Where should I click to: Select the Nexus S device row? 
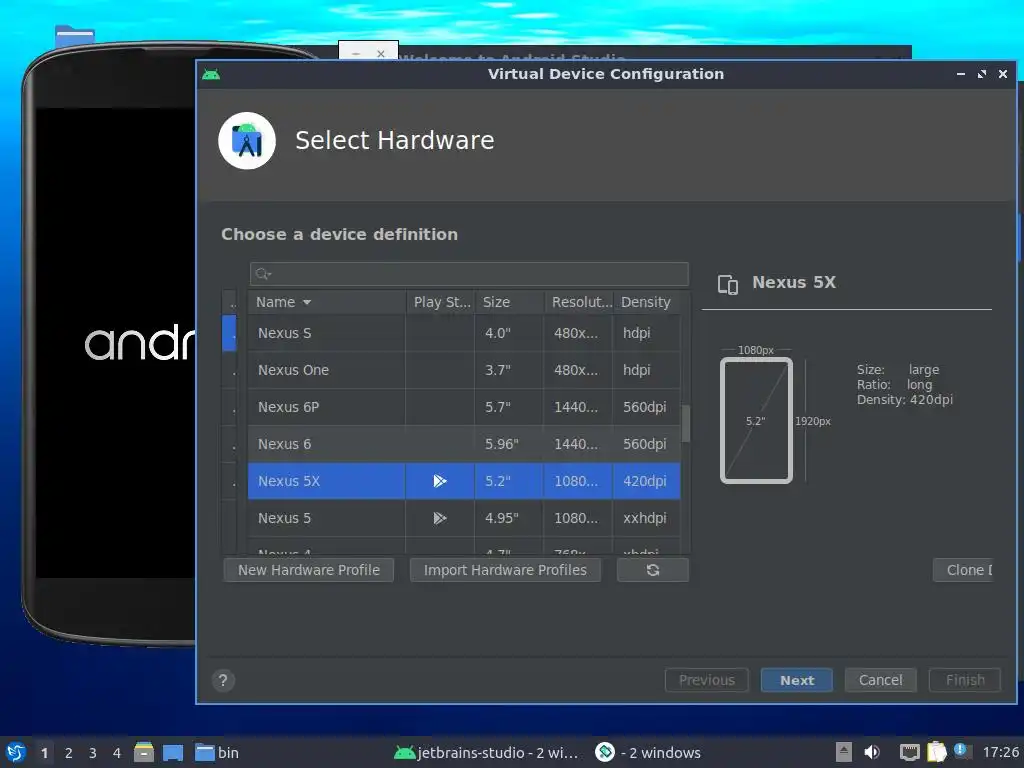(464, 333)
